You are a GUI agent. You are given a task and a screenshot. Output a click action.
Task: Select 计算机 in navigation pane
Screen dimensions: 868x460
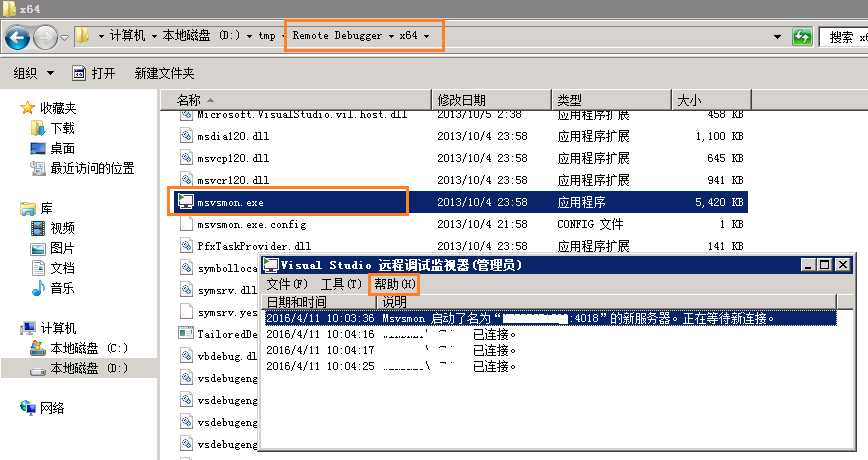(48, 328)
